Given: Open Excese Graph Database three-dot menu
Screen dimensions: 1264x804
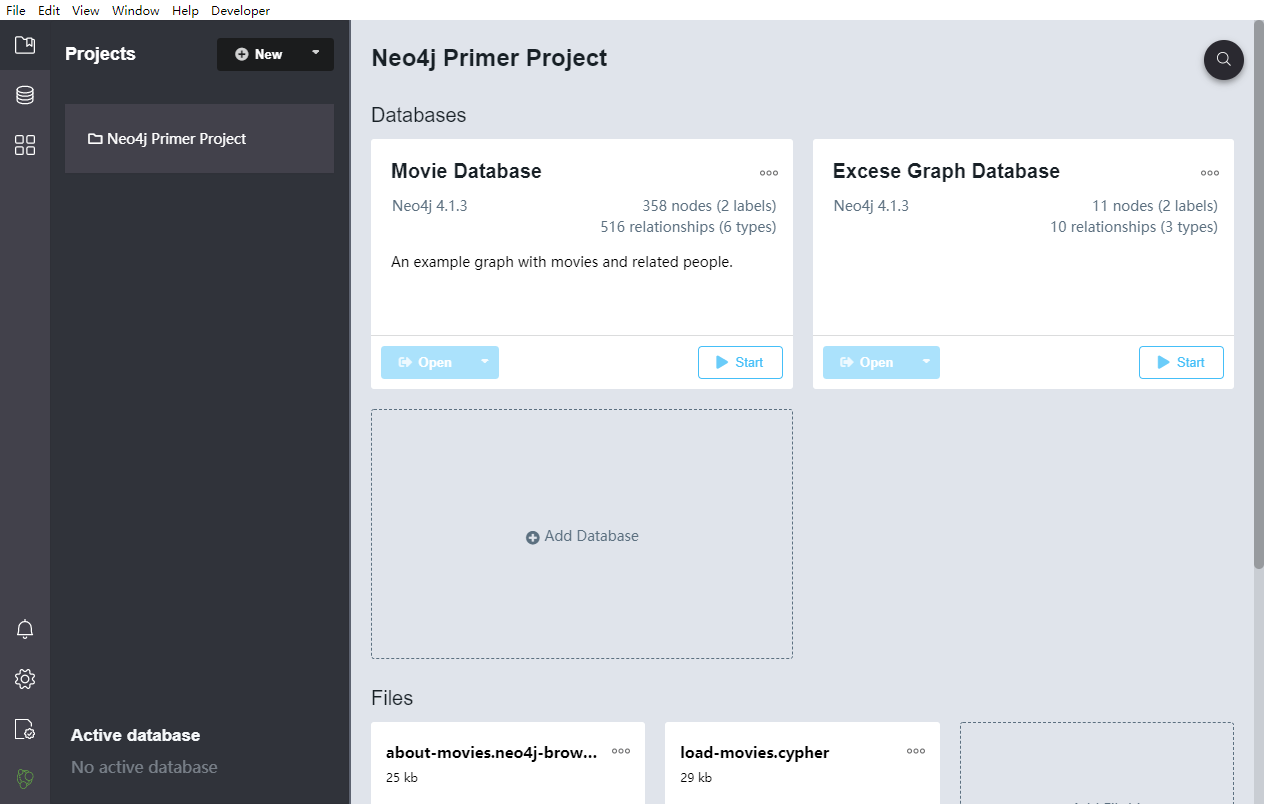Looking at the screenshot, I should (x=1210, y=173).
